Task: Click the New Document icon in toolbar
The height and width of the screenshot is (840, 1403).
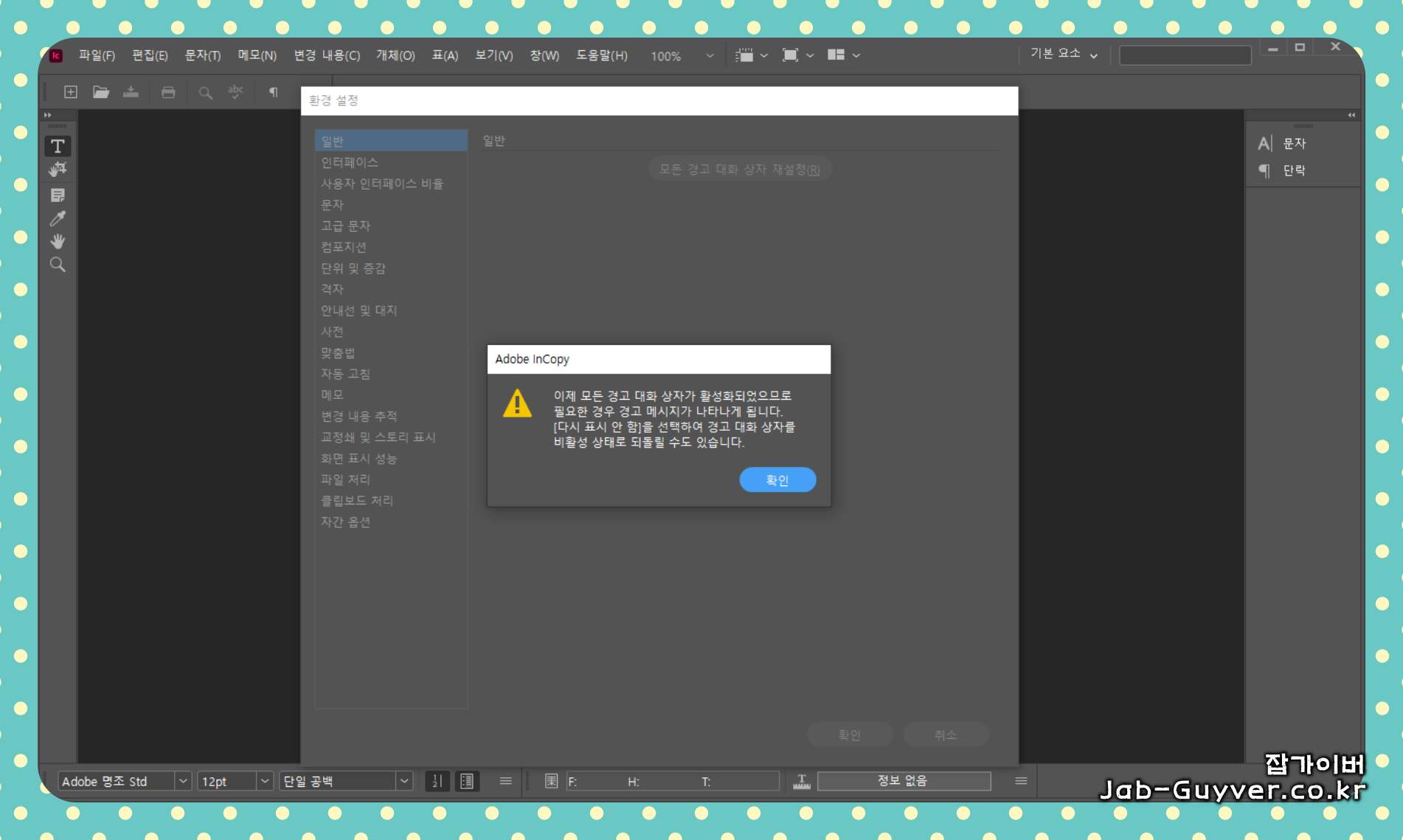Action: click(71, 92)
